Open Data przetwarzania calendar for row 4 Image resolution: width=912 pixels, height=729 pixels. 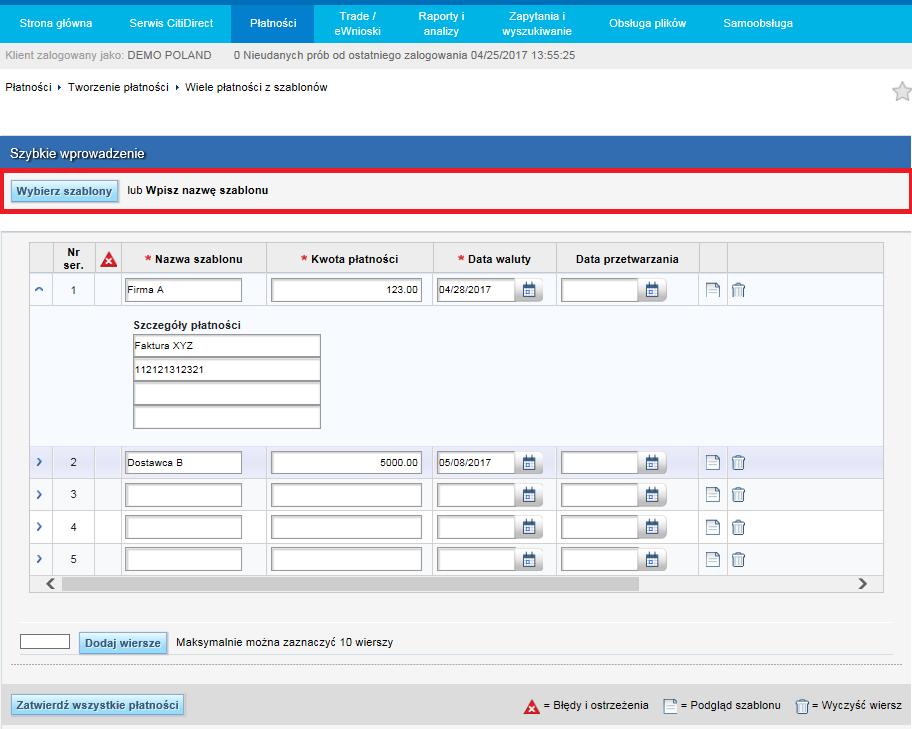(x=652, y=527)
